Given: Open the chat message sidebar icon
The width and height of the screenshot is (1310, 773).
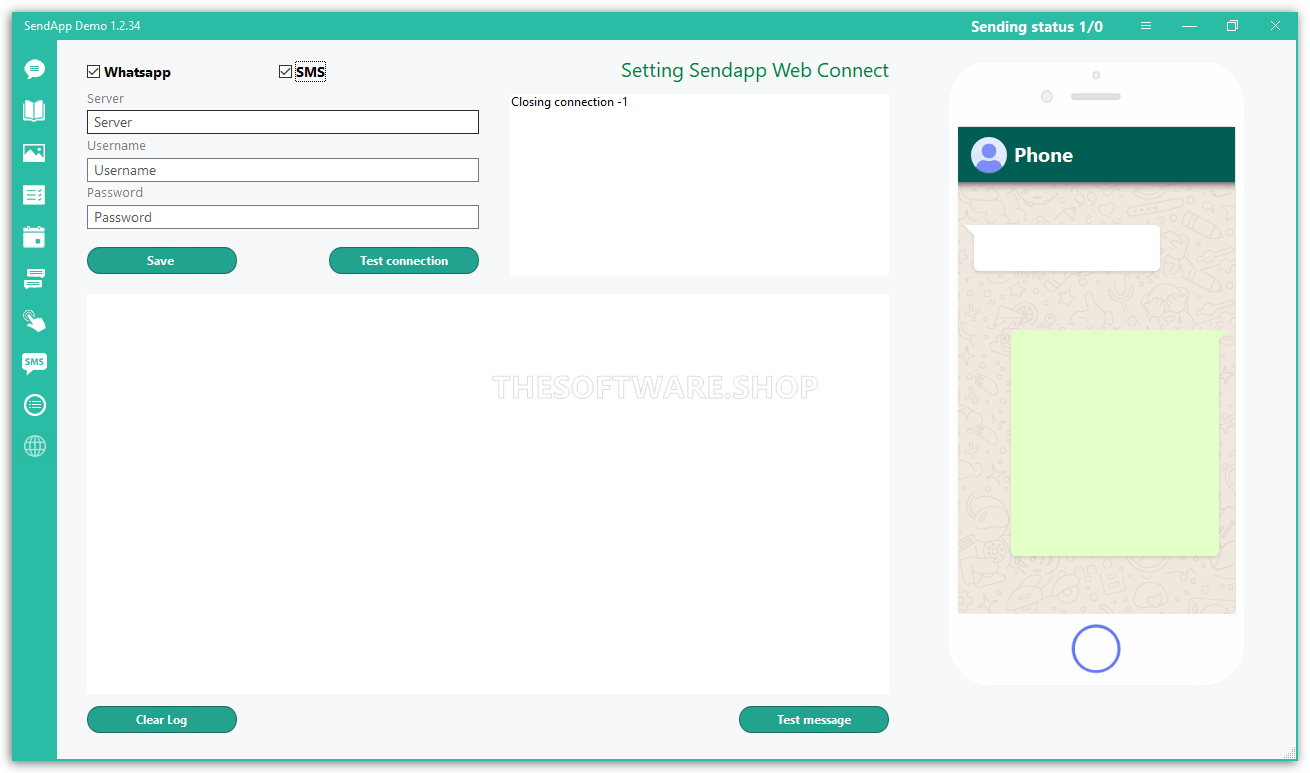Looking at the screenshot, I should click(34, 69).
